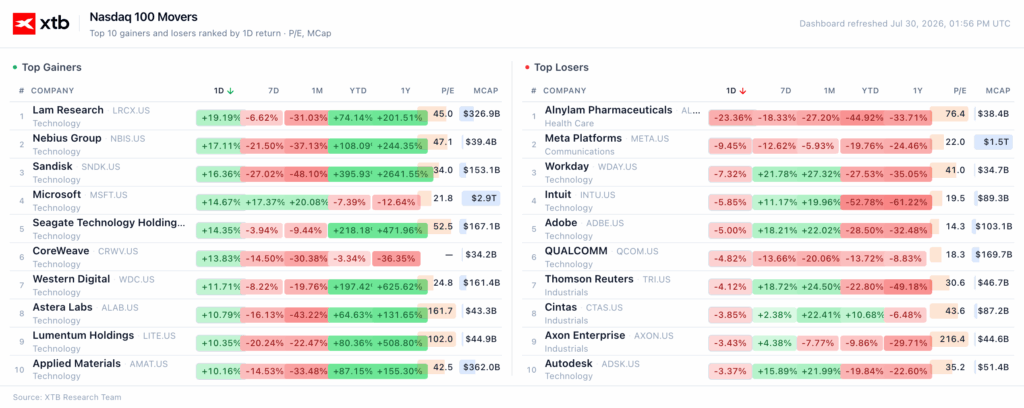This screenshot has width=1024, height=408.
Task: Open the CoreWeave company row
Action: click(x=256, y=257)
